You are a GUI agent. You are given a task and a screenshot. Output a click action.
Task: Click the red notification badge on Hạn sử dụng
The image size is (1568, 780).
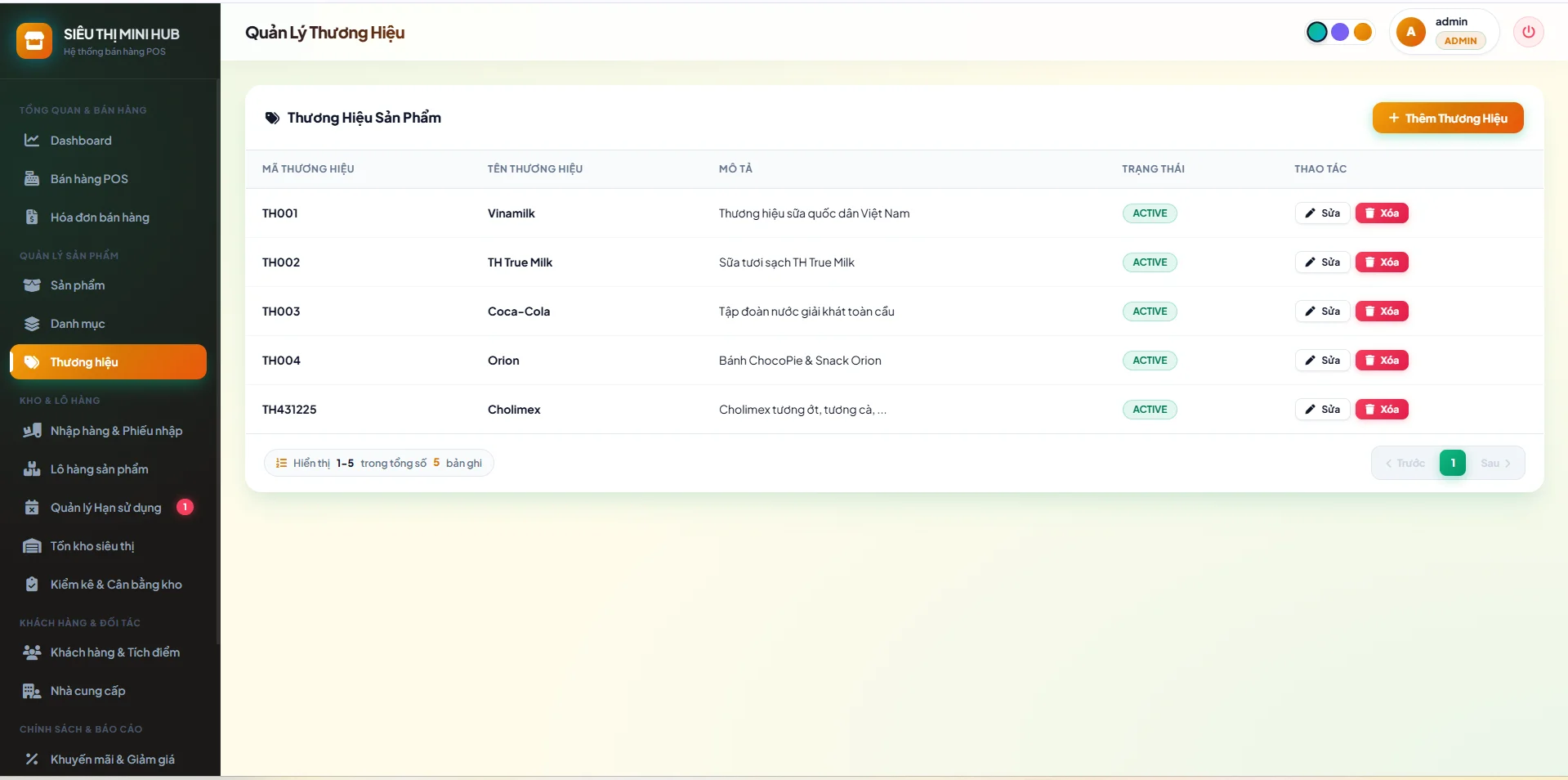pyautogui.click(x=185, y=507)
